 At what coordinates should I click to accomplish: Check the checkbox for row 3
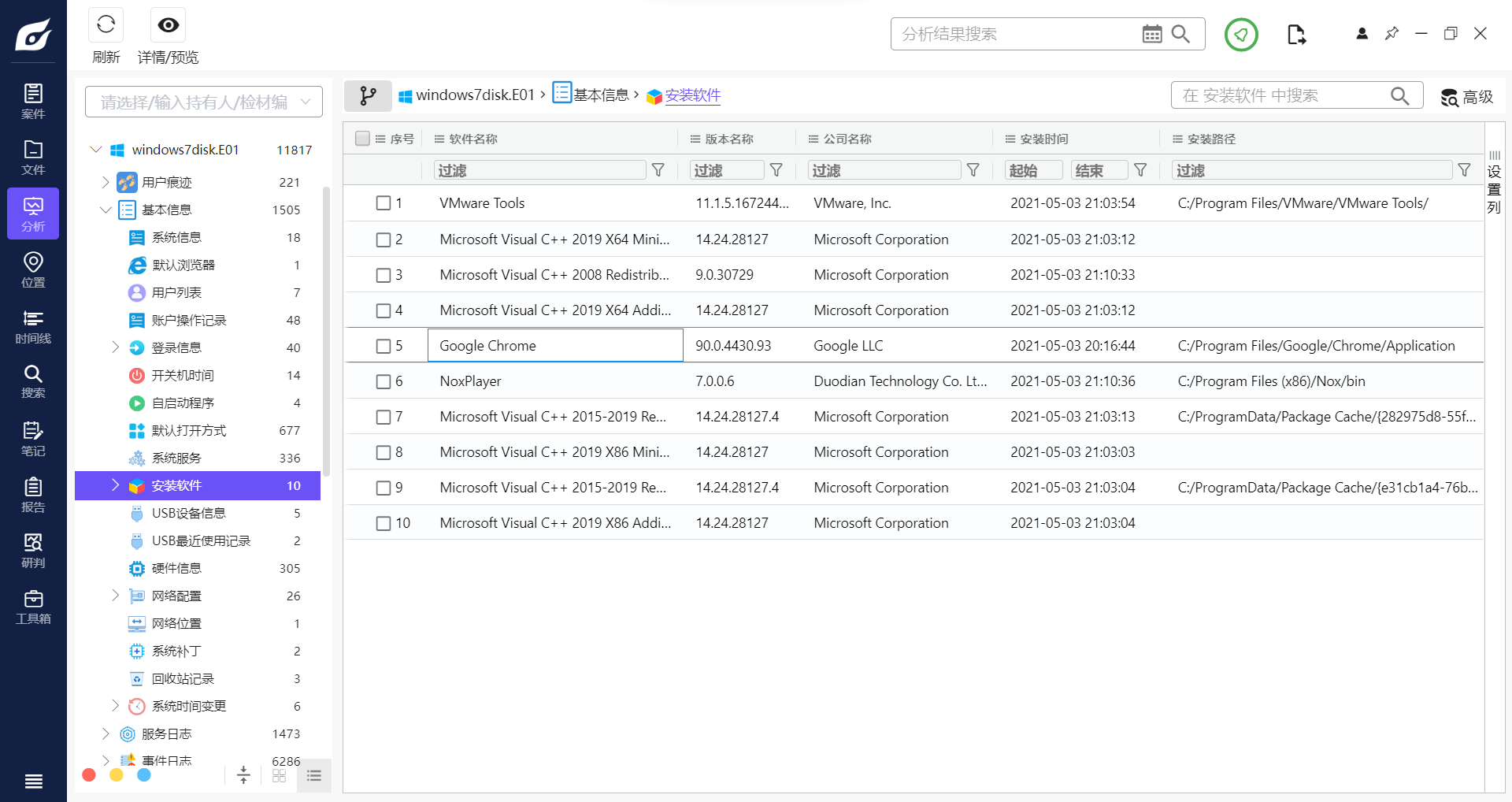click(x=384, y=275)
